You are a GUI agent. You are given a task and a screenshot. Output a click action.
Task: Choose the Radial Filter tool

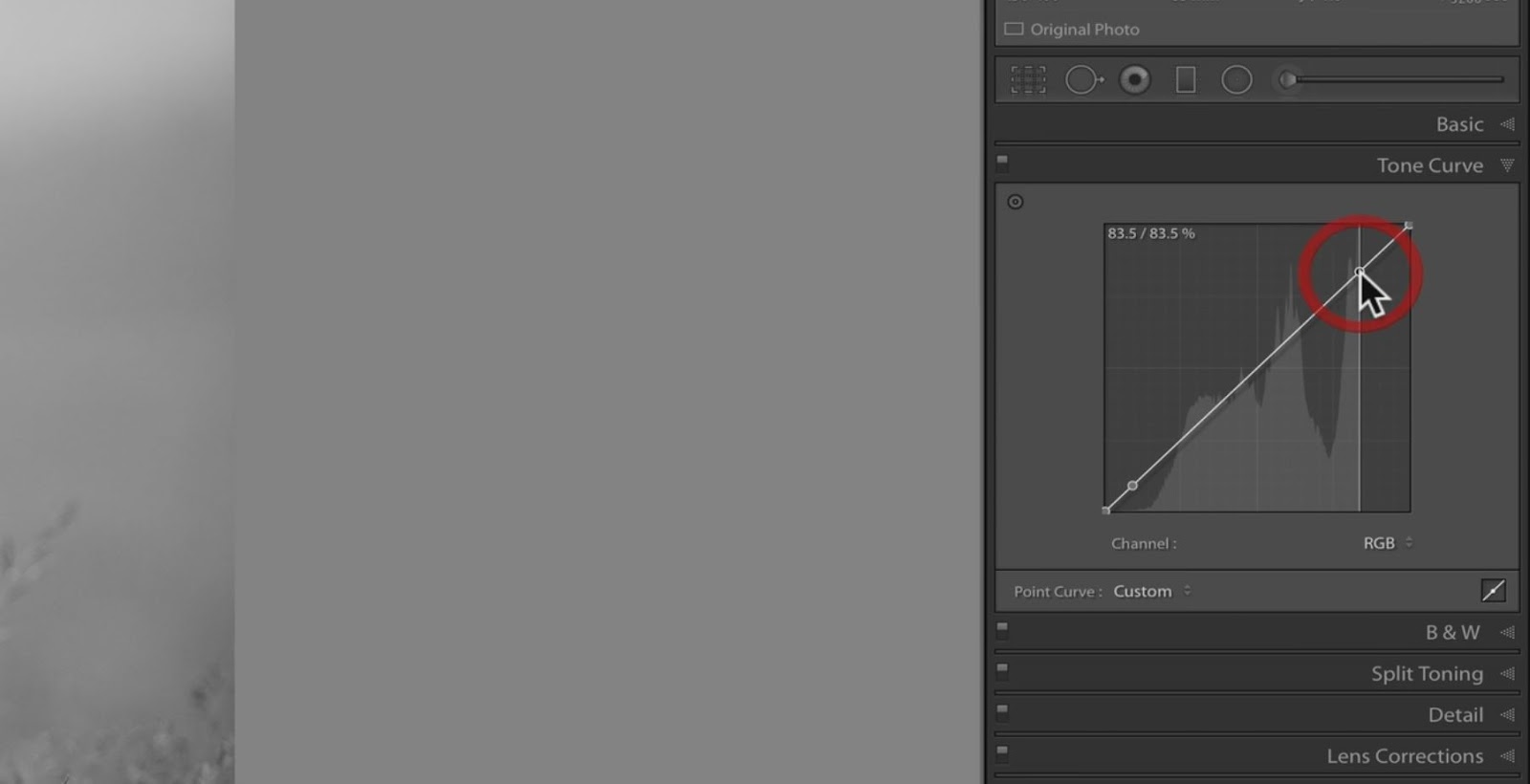click(1236, 80)
